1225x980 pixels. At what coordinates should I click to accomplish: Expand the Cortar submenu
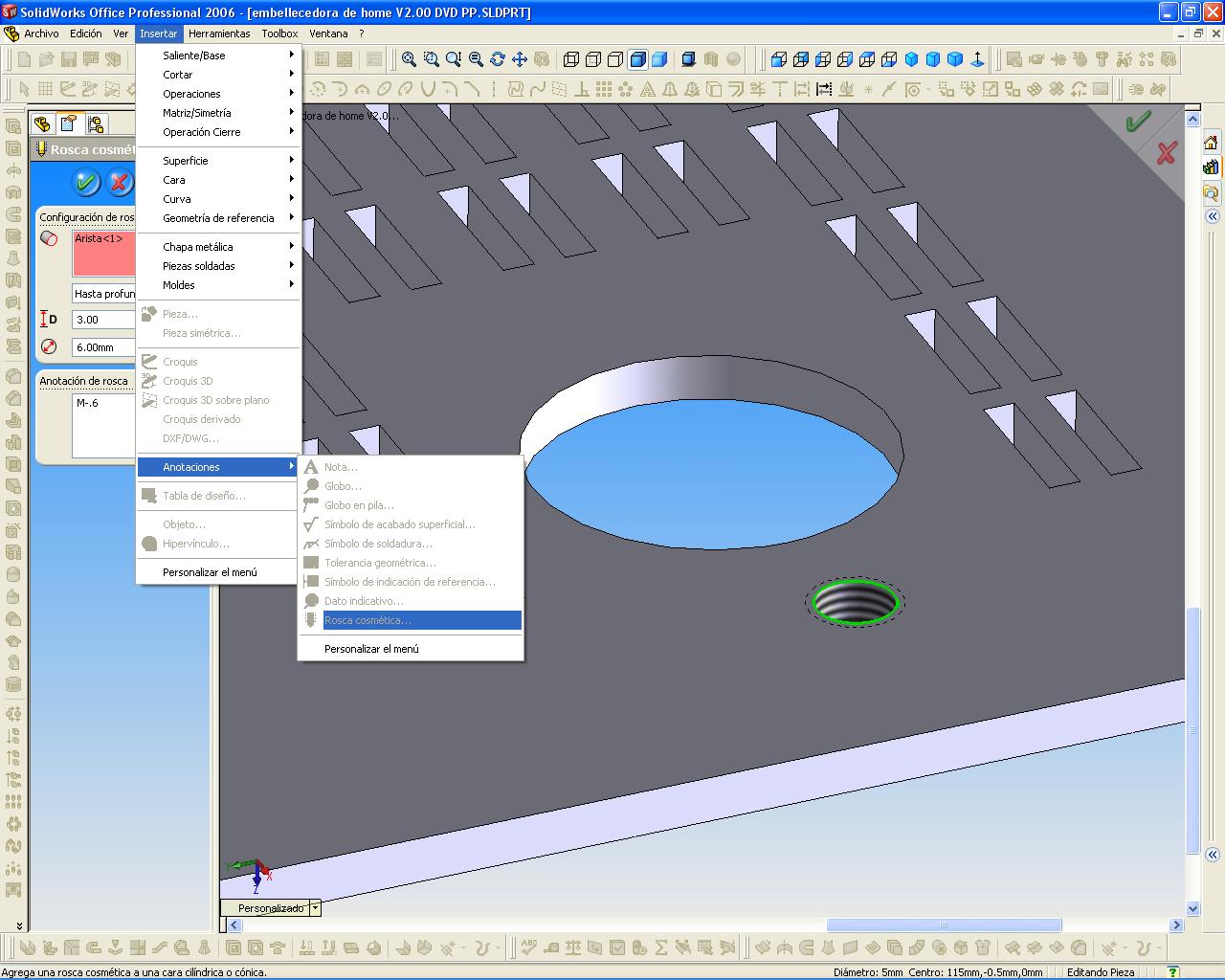[x=218, y=75]
